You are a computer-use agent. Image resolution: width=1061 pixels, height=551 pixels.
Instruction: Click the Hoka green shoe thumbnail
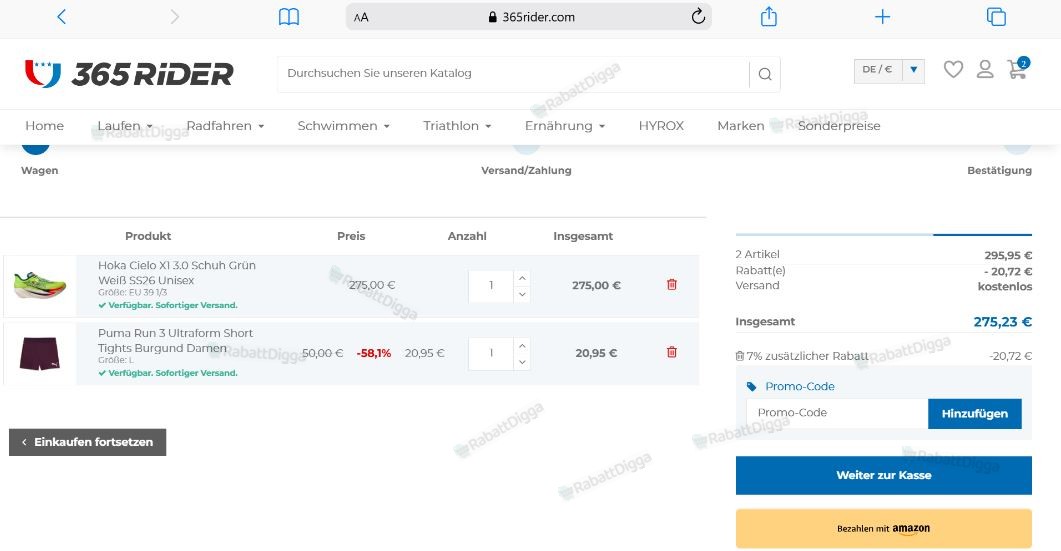point(40,286)
